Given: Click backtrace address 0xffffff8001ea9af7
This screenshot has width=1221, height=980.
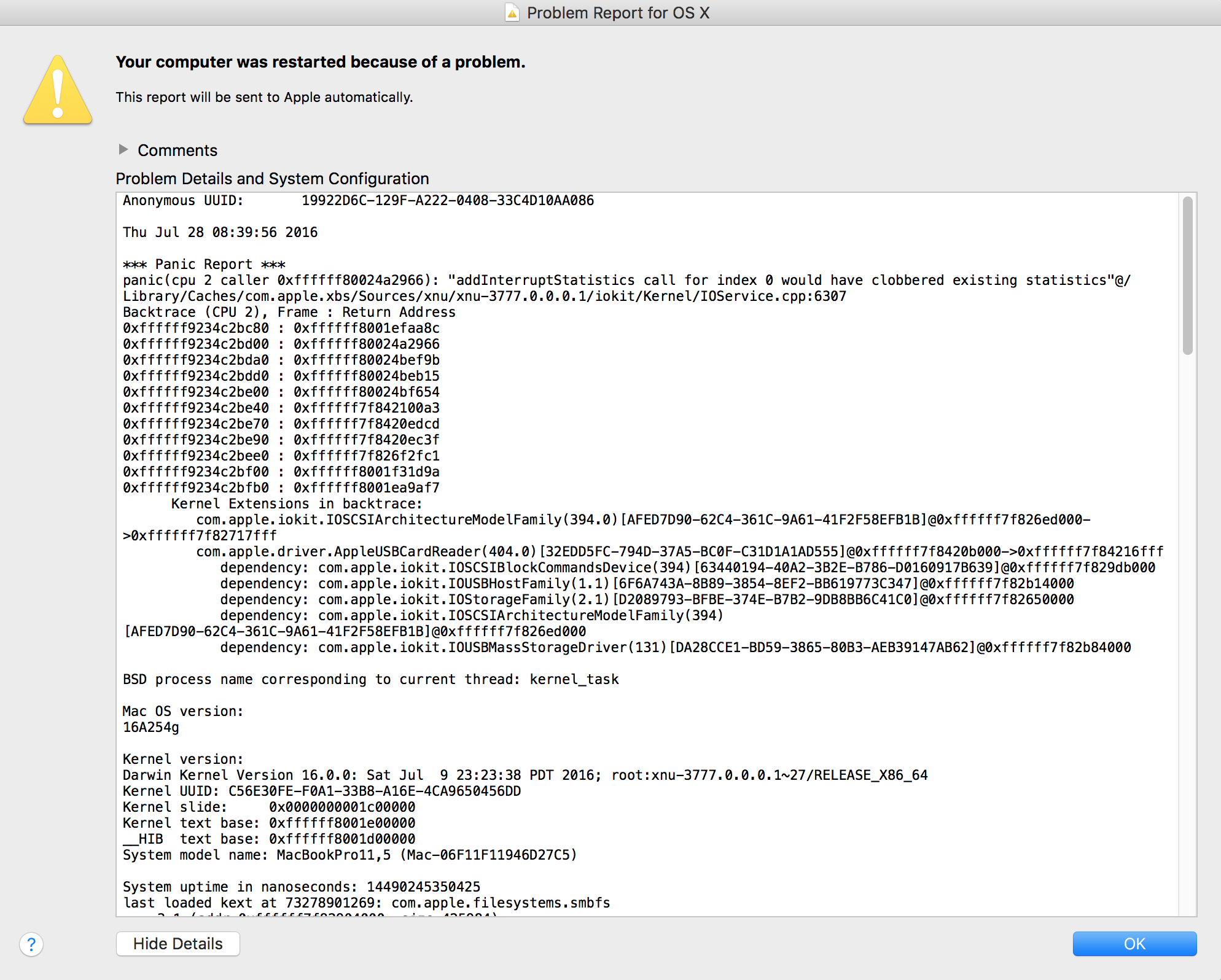Looking at the screenshot, I should 367,488.
